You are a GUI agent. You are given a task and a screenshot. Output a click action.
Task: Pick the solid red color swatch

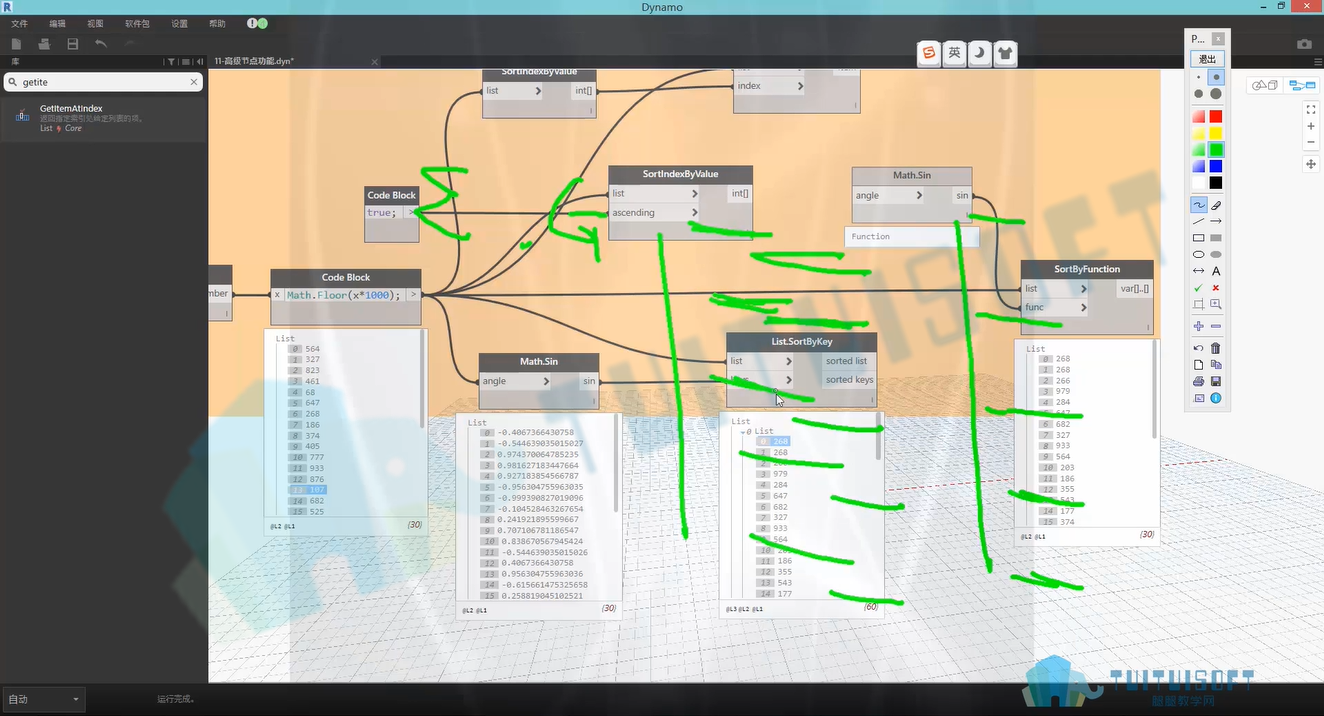coord(1216,117)
